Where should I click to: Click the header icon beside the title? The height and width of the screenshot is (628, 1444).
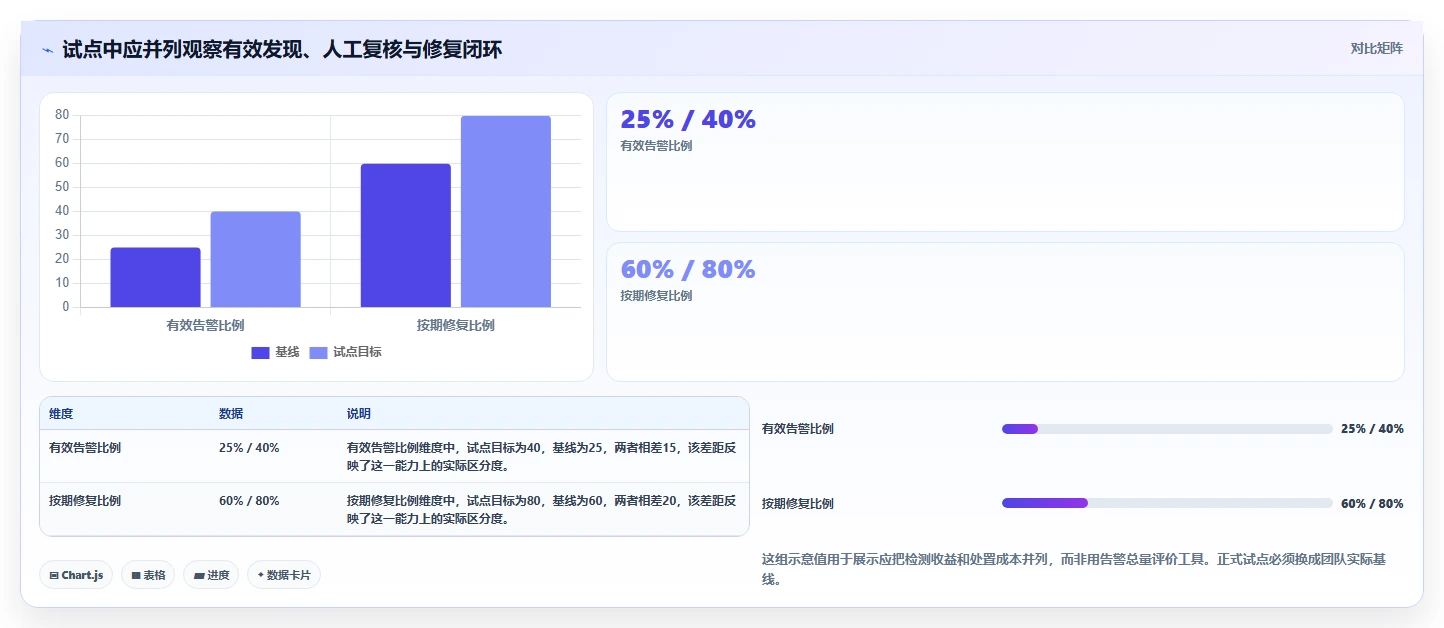tap(48, 50)
